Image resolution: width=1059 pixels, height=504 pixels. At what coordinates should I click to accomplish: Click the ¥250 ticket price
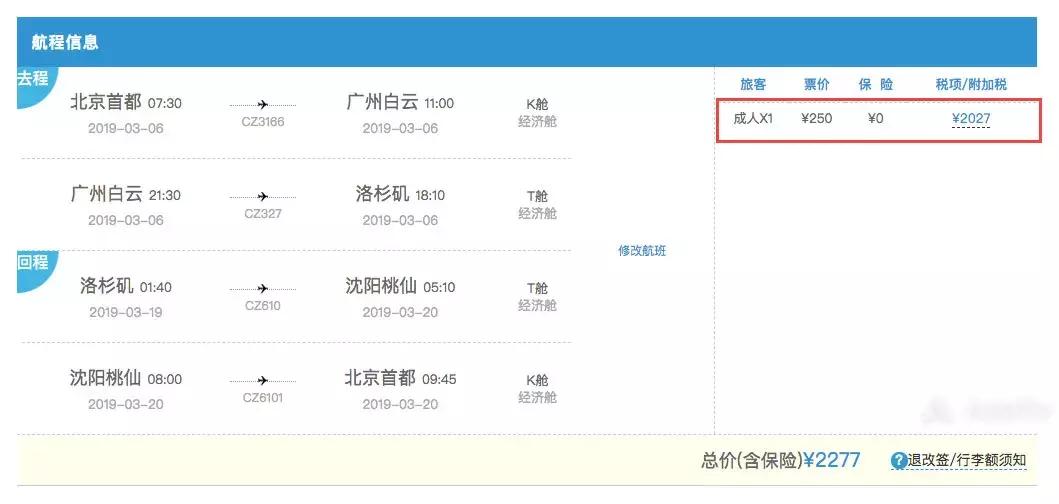(x=817, y=119)
